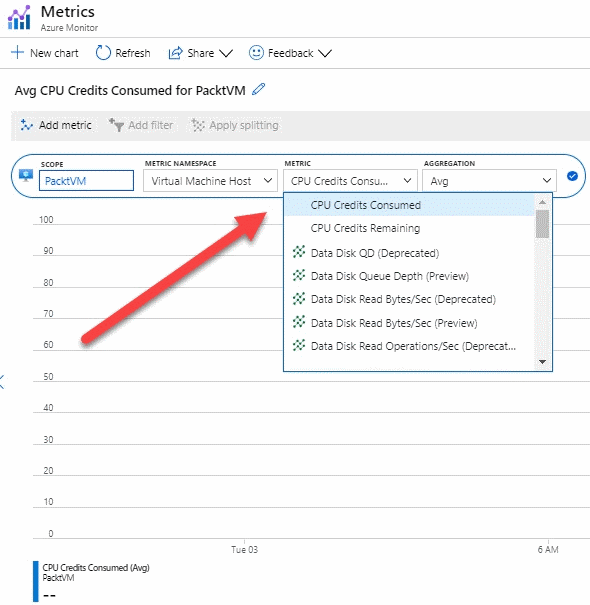Image resolution: width=590 pixels, height=605 pixels.
Task: Click the Share export icon
Action: [x=175, y=53]
